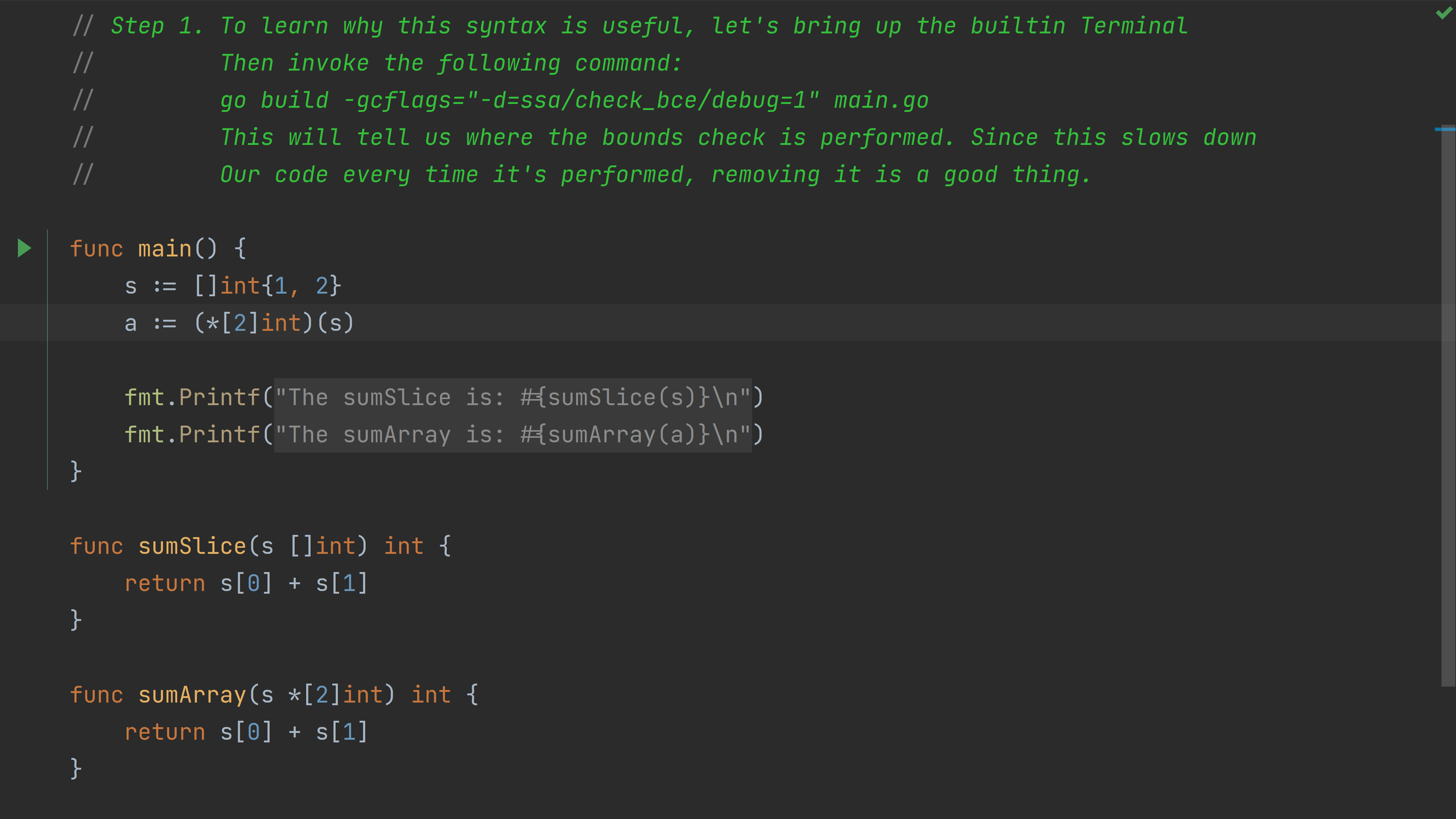
Task: Click the highlighted sumArray format string
Action: point(512,434)
